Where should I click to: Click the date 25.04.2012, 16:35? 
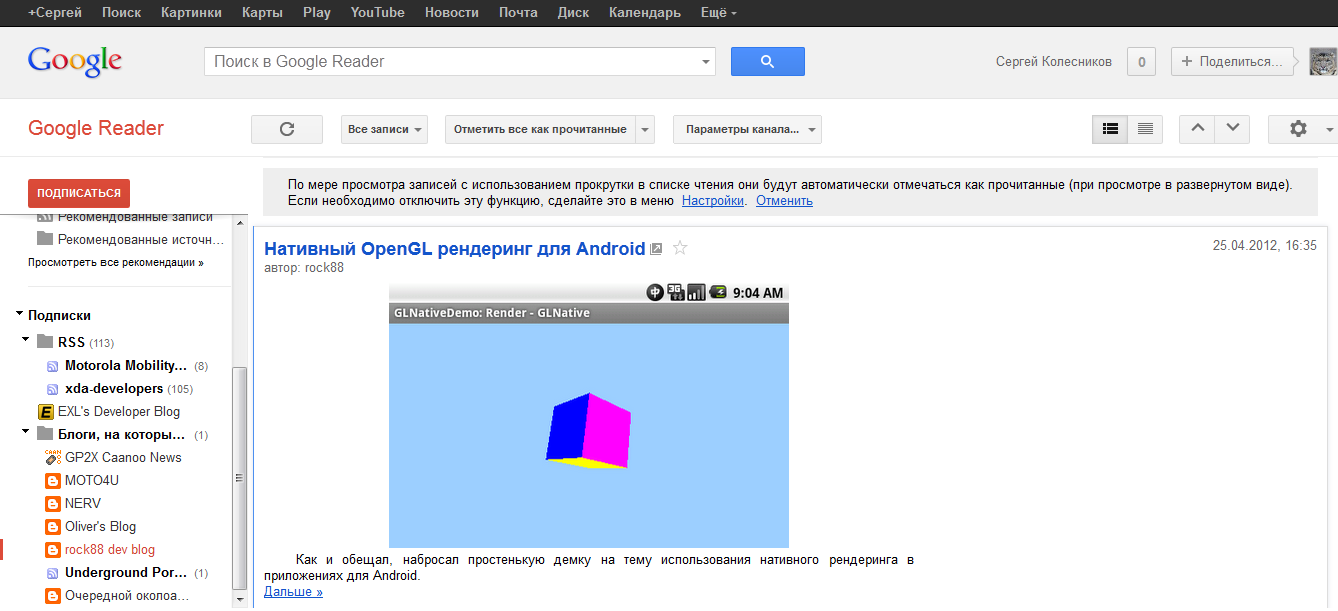pyautogui.click(x=1265, y=245)
